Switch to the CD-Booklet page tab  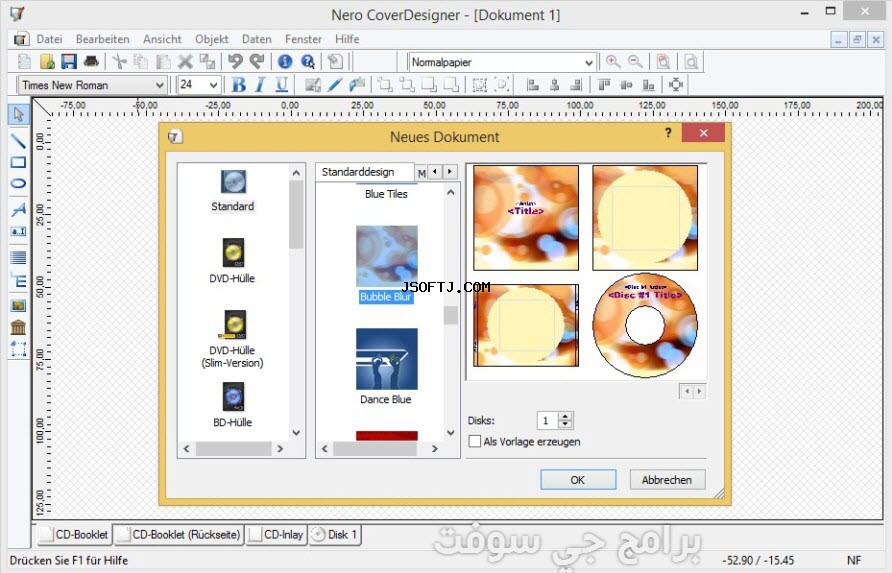tap(75, 535)
